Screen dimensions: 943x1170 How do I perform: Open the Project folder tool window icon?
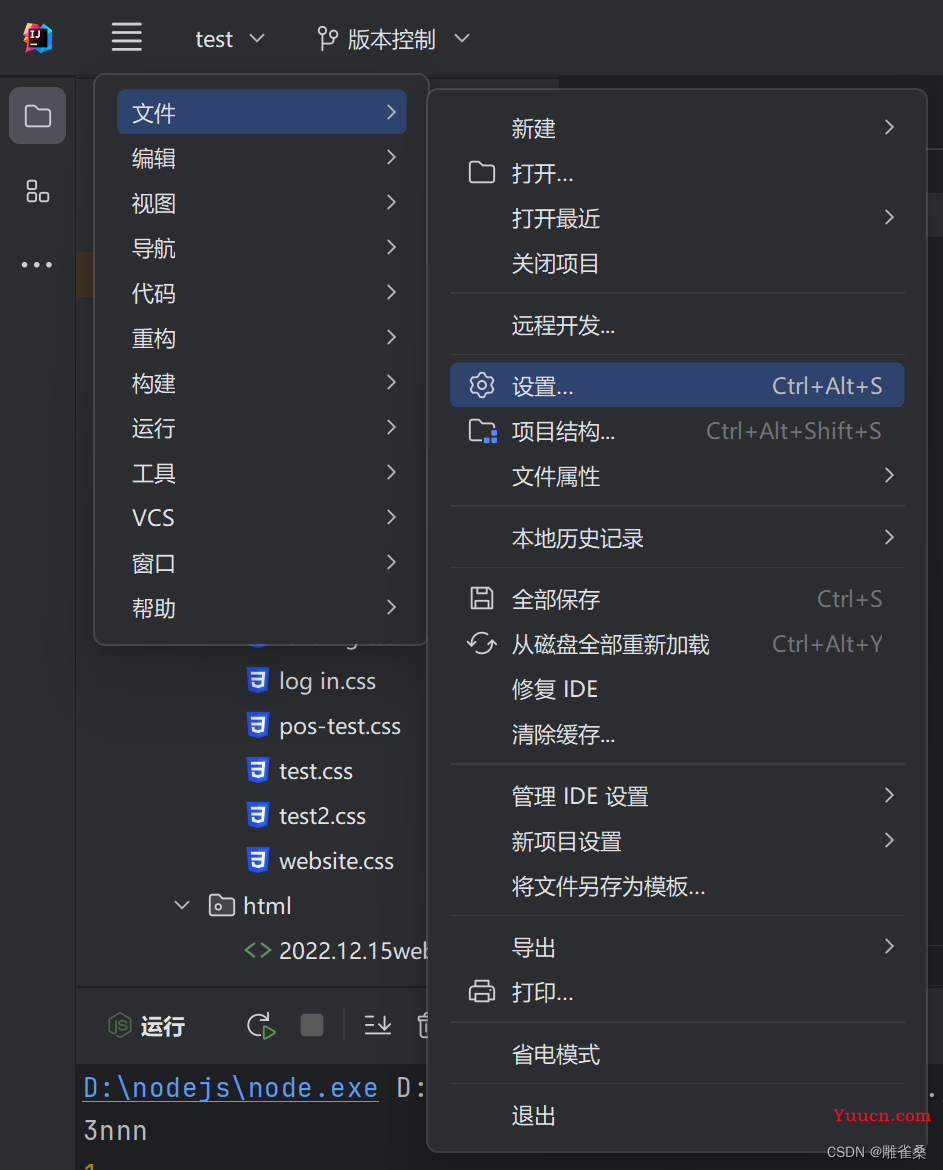pos(37,116)
